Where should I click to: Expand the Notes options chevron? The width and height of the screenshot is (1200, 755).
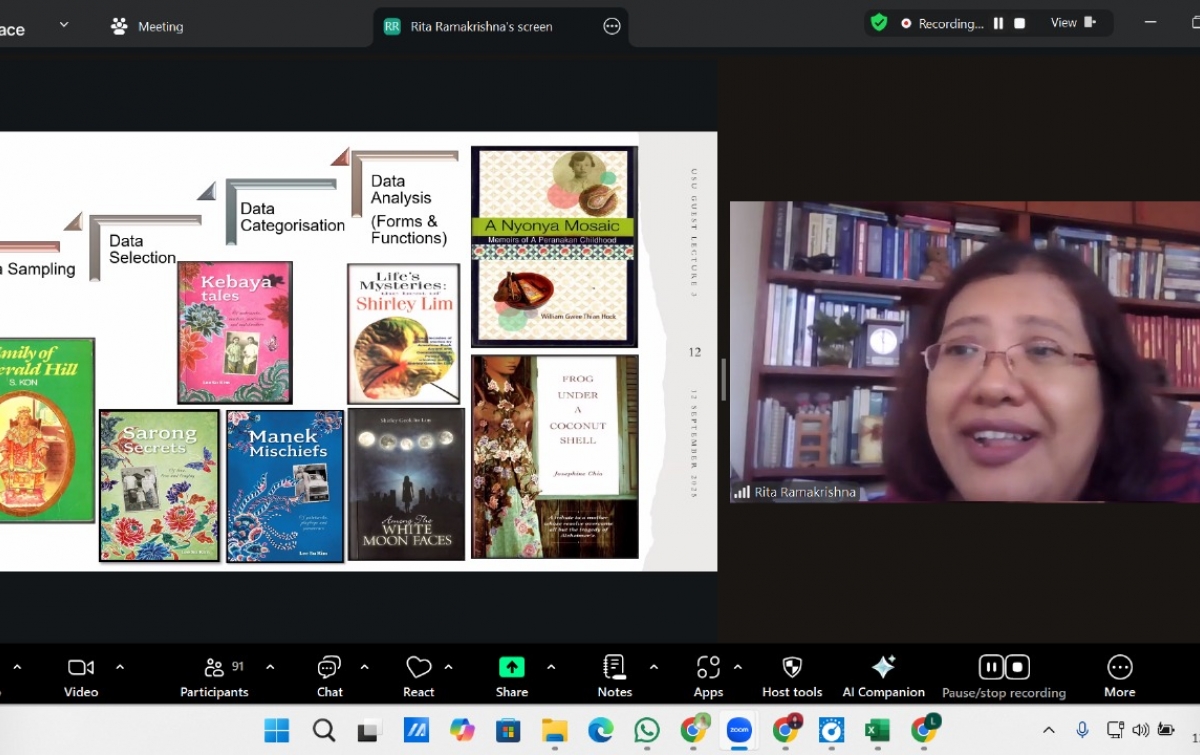(x=654, y=667)
